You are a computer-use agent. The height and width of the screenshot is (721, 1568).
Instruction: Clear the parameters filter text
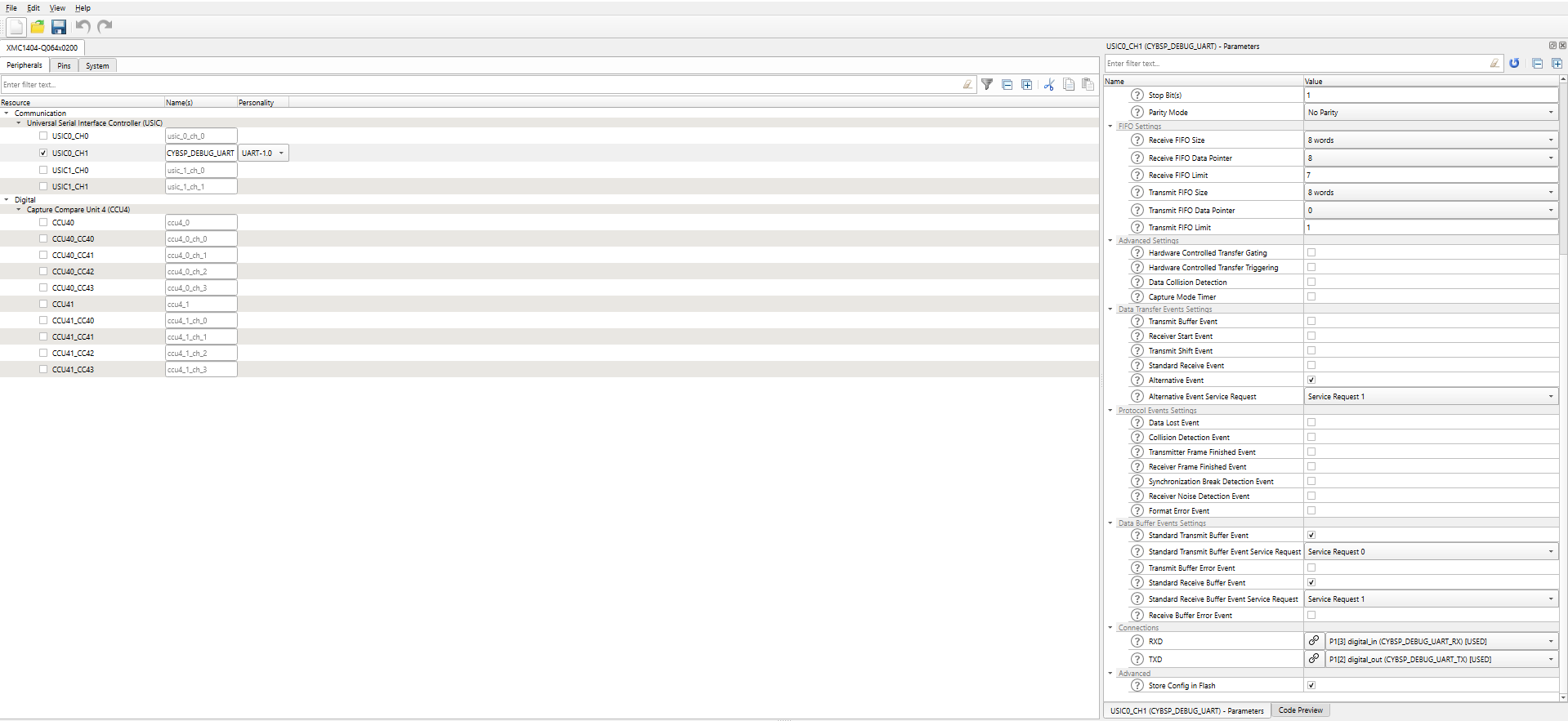[1494, 63]
